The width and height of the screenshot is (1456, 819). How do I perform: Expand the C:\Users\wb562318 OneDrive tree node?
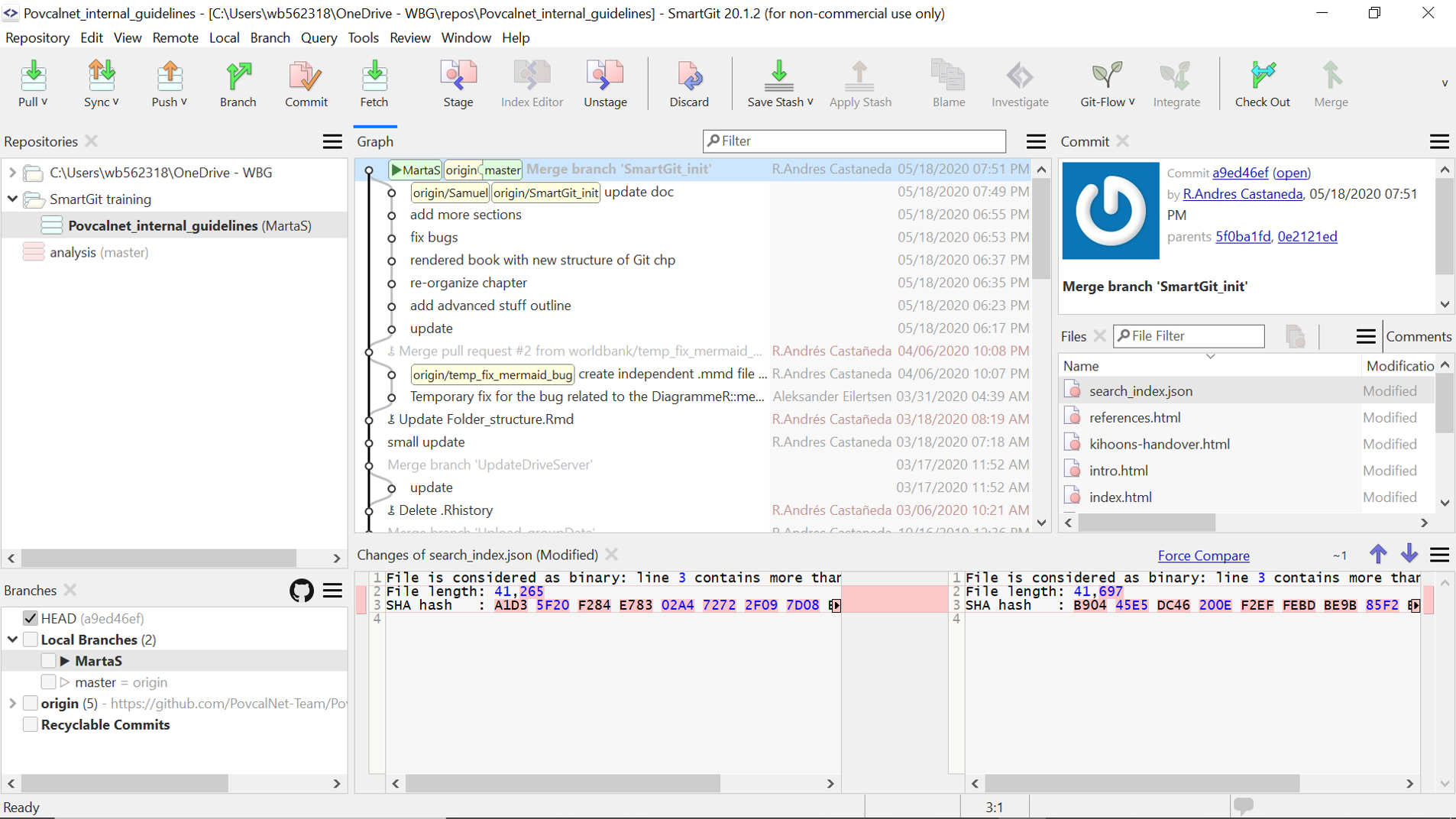pos(12,173)
